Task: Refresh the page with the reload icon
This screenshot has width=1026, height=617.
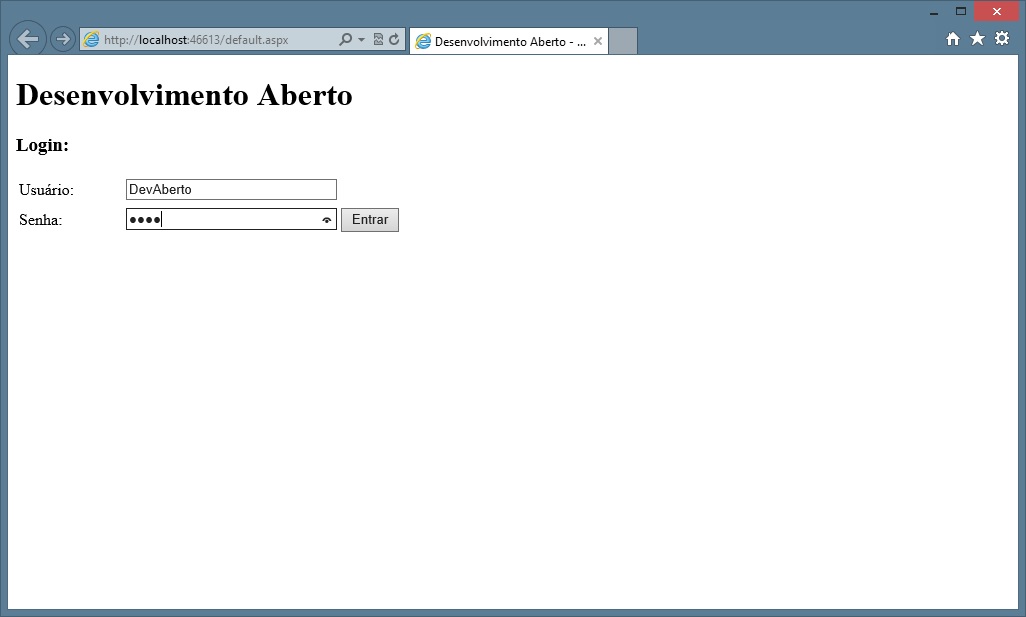Action: pyautogui.click(x=394, y=40)
